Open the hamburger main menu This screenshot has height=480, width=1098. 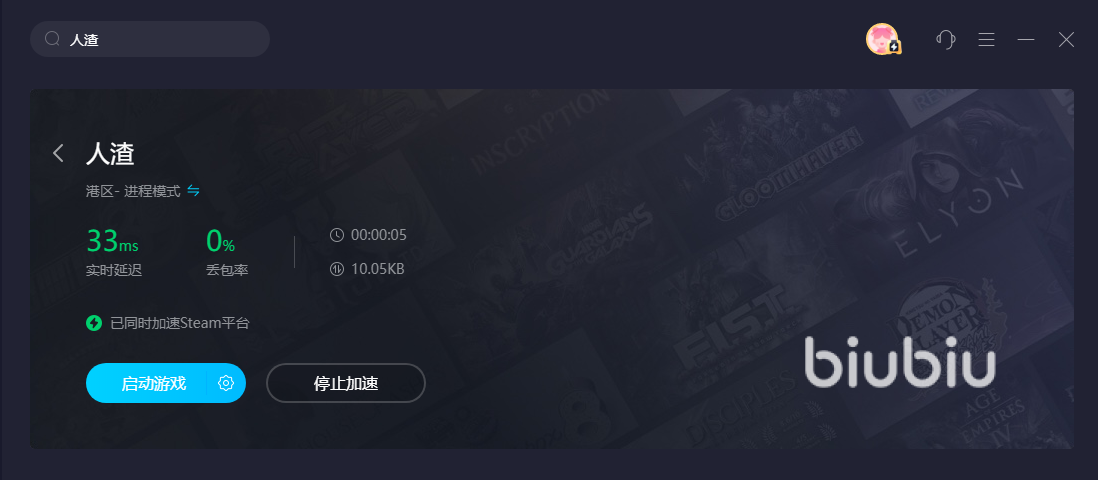coord(987,40)
